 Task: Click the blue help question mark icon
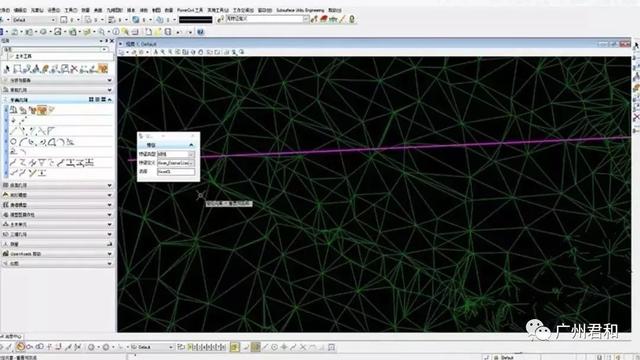200,32
